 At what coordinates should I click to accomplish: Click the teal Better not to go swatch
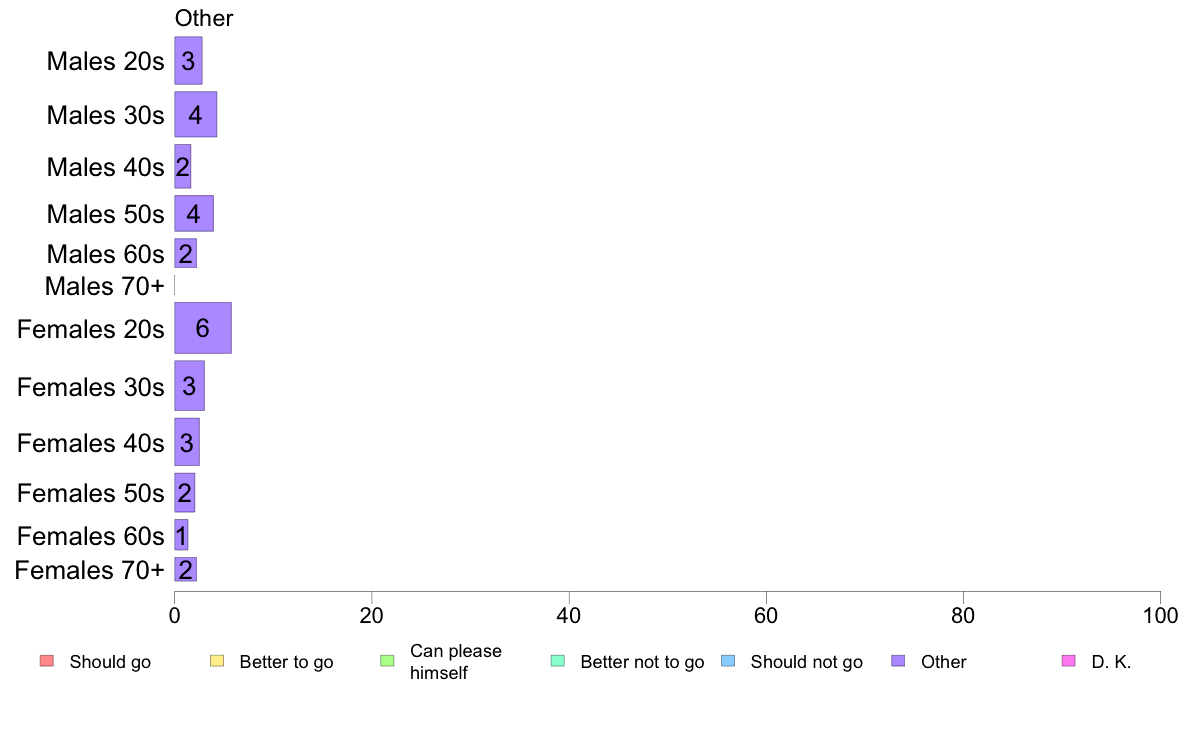point(558,661)
